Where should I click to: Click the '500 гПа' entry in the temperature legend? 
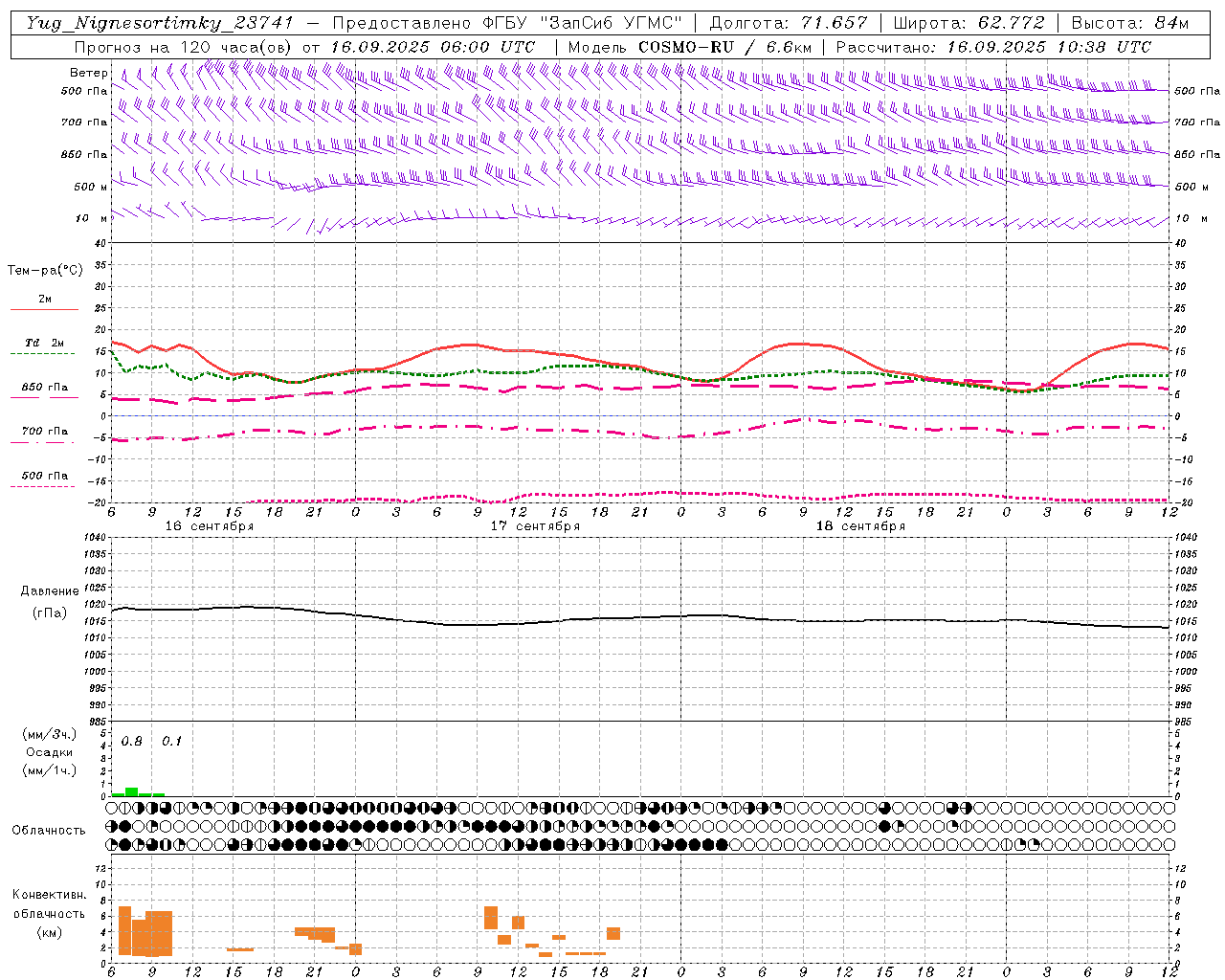[x=45, y=476]
